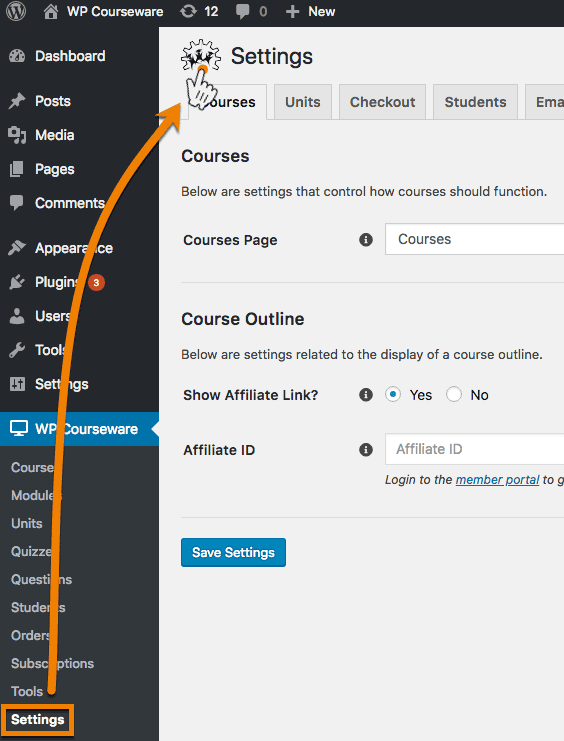Click the plus icon next to New
The image size is (564, 741).
coord(293,12)
